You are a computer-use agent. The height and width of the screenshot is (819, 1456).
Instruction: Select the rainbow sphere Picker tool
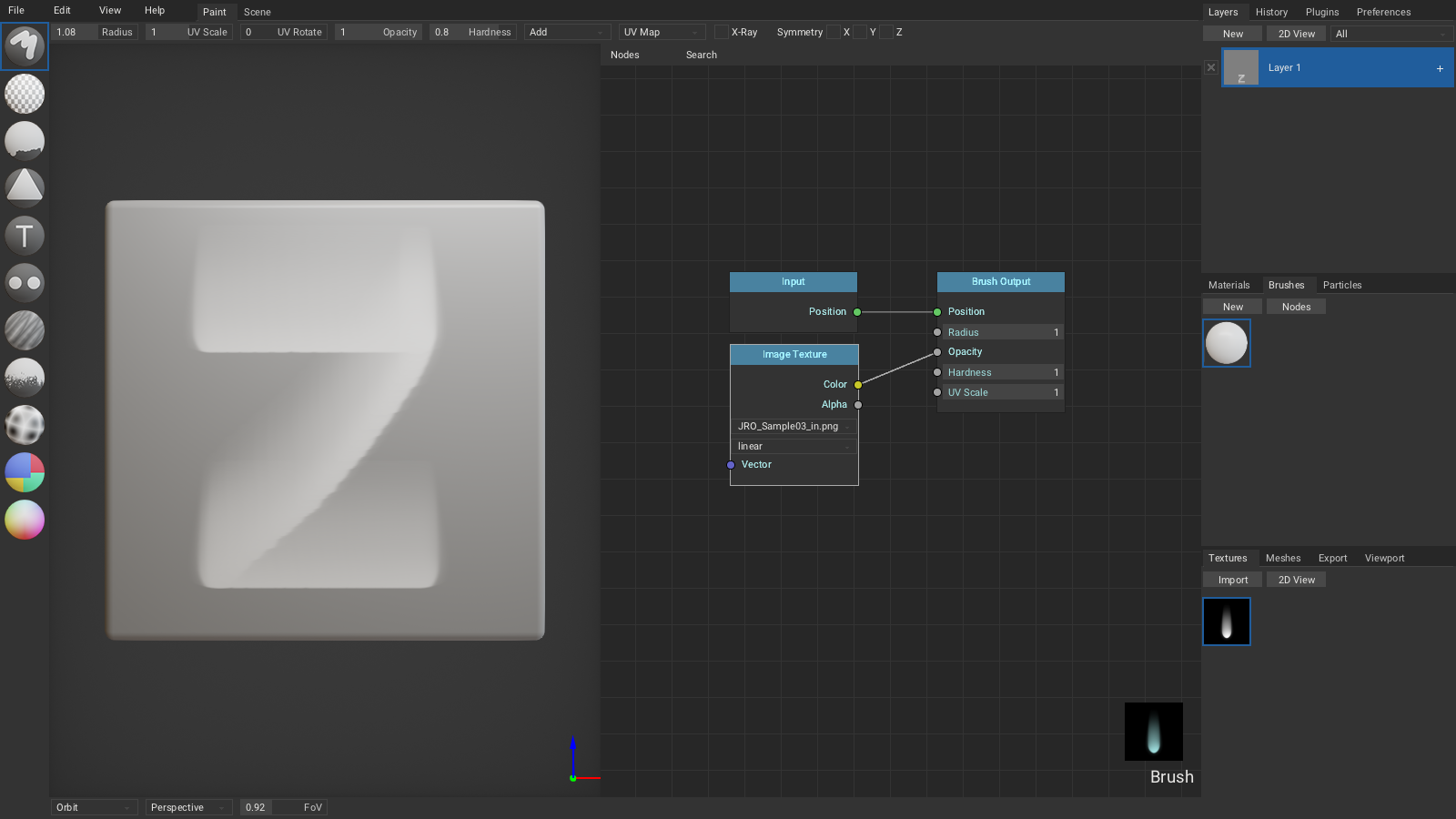[x=25, y=520]
